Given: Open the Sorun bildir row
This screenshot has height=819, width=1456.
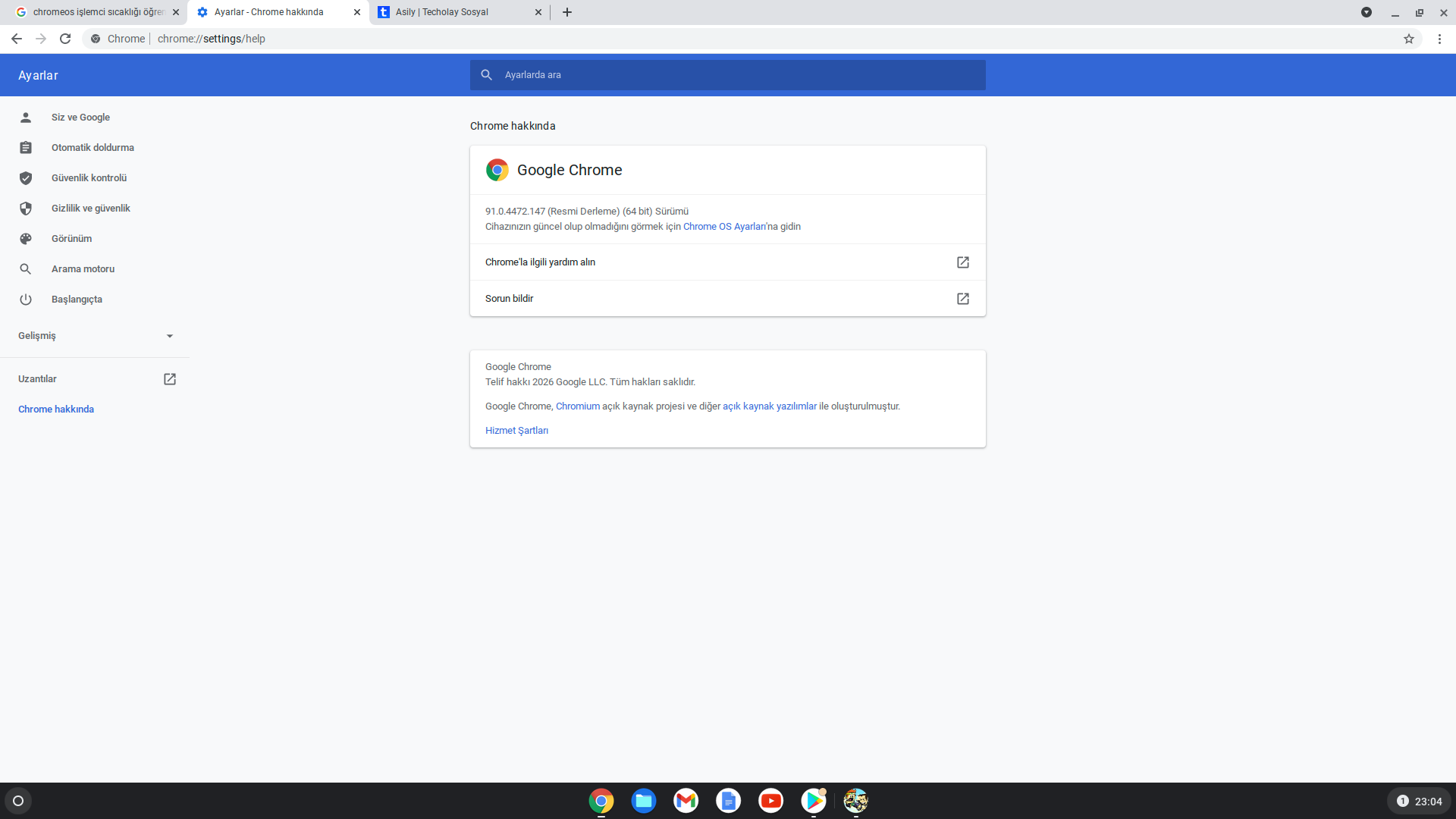Looking at the screenshot, I should 728,299.
